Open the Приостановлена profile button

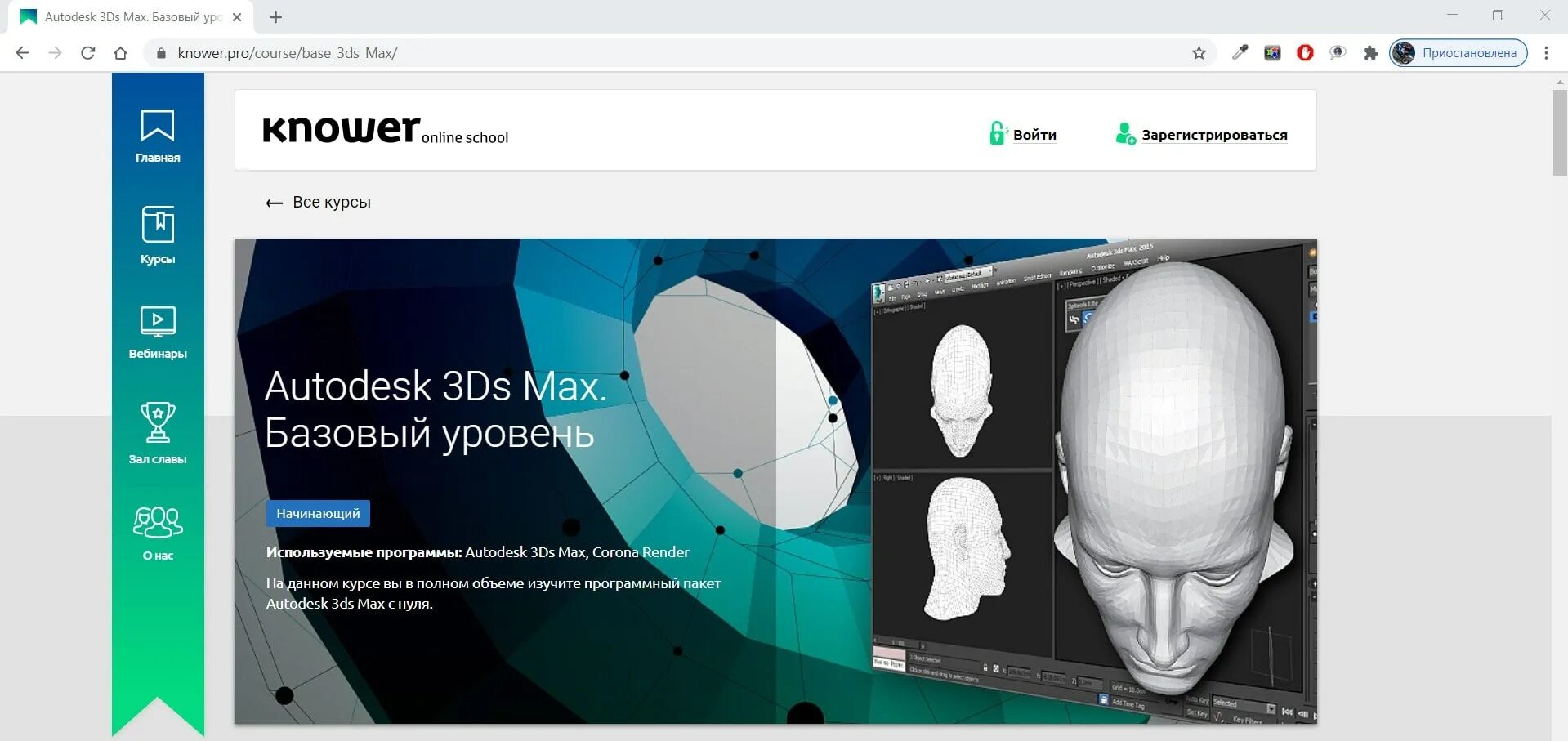tap(1459, 53)
